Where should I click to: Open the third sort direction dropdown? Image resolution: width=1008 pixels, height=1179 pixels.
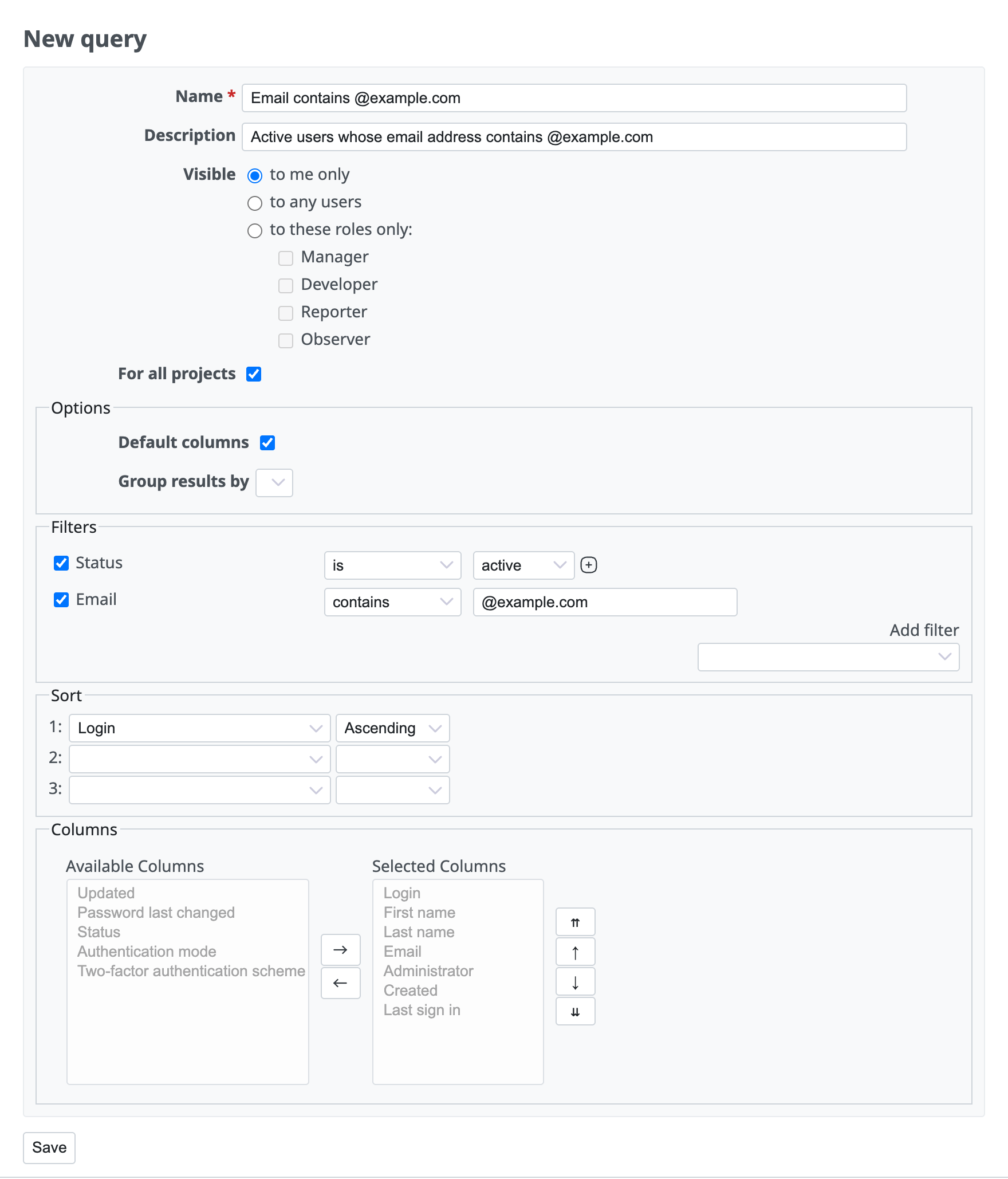[393, 790]
